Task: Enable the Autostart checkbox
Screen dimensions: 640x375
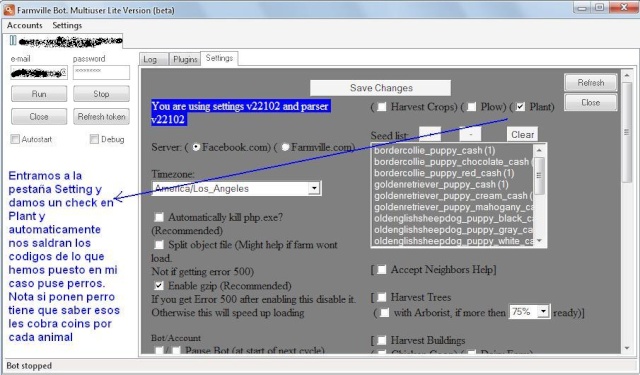Action: coord(15,139)
